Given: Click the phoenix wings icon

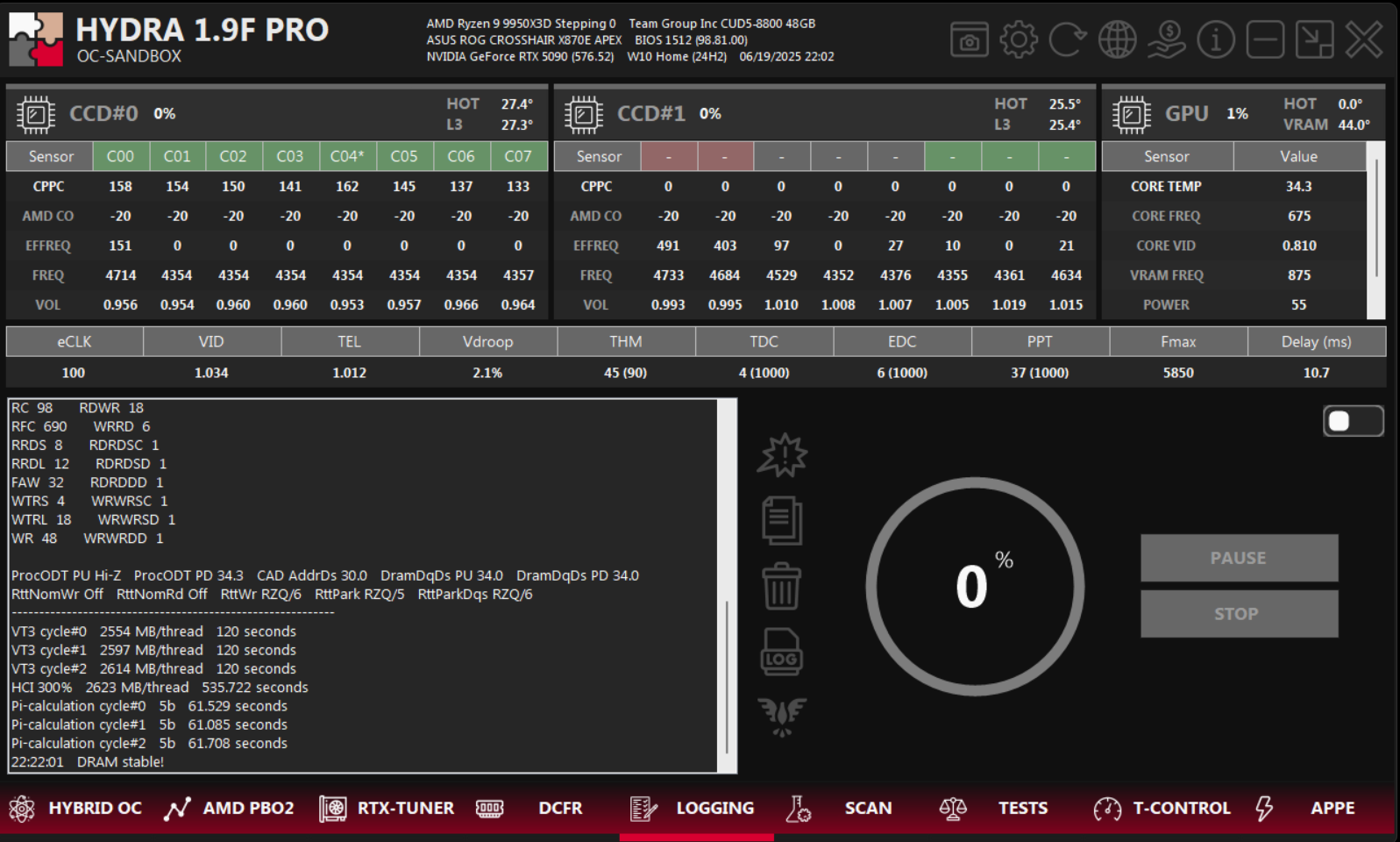Looking at the screenshot, I should [781, 717].
